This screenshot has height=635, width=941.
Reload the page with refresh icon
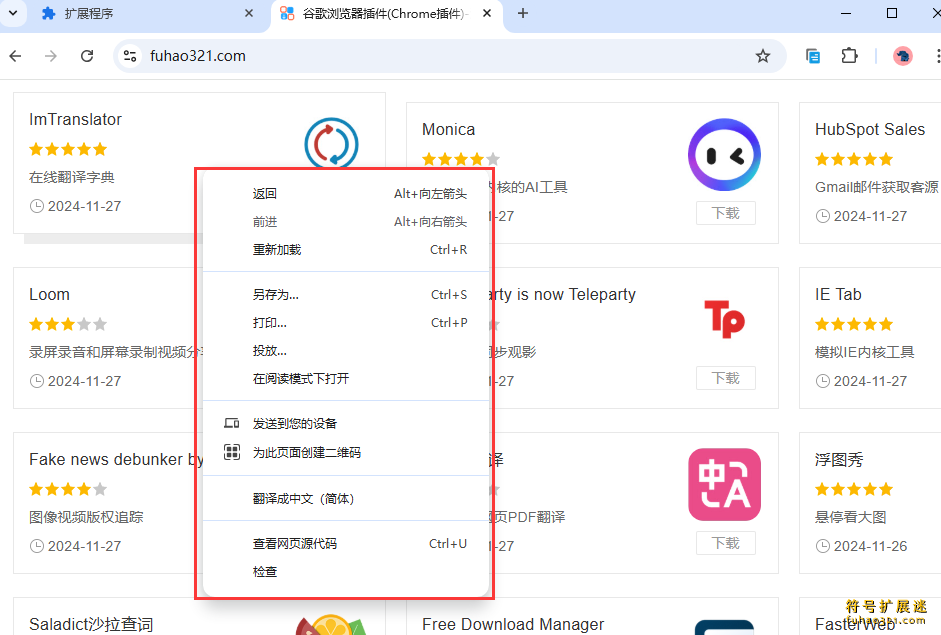[x=87, y=56]
